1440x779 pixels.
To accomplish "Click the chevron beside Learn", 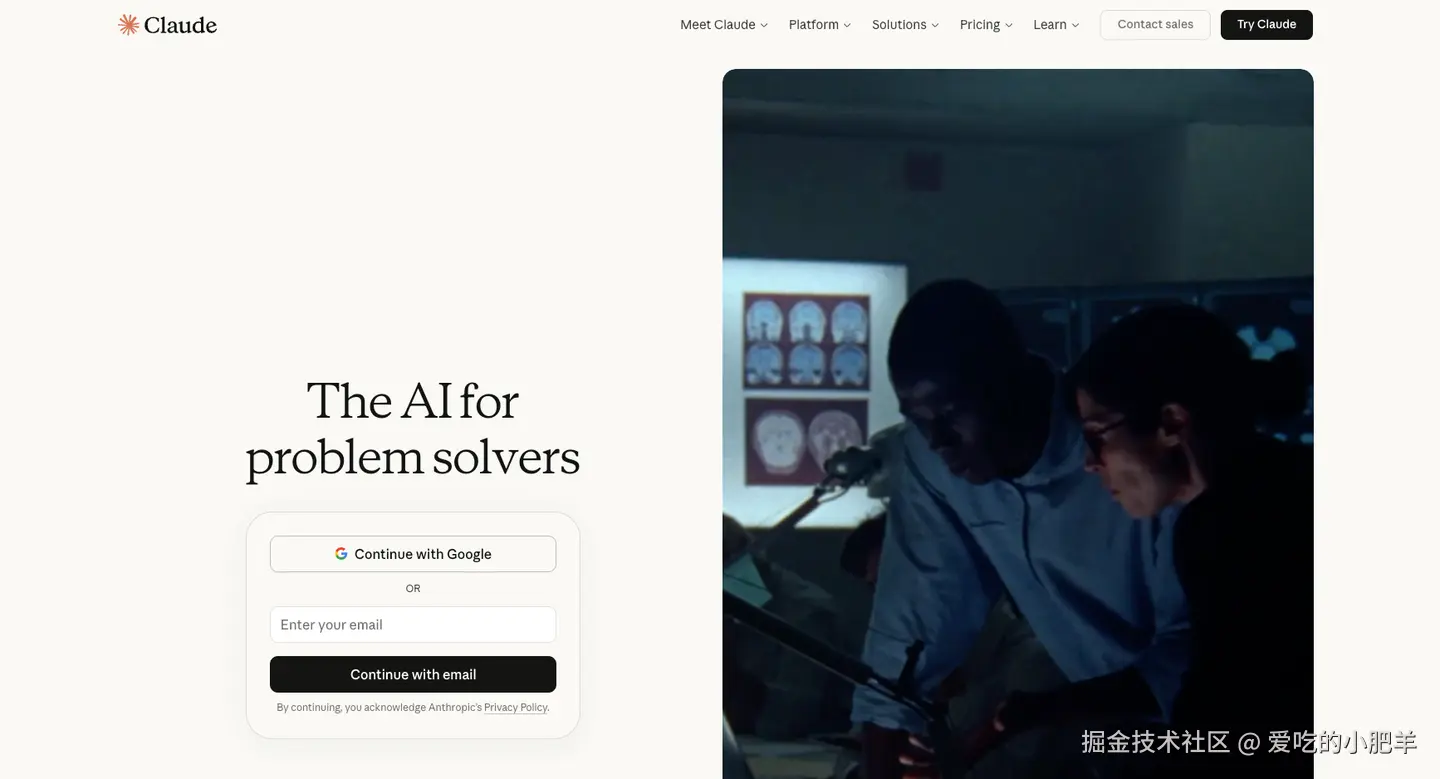I will coord(1075,25).
